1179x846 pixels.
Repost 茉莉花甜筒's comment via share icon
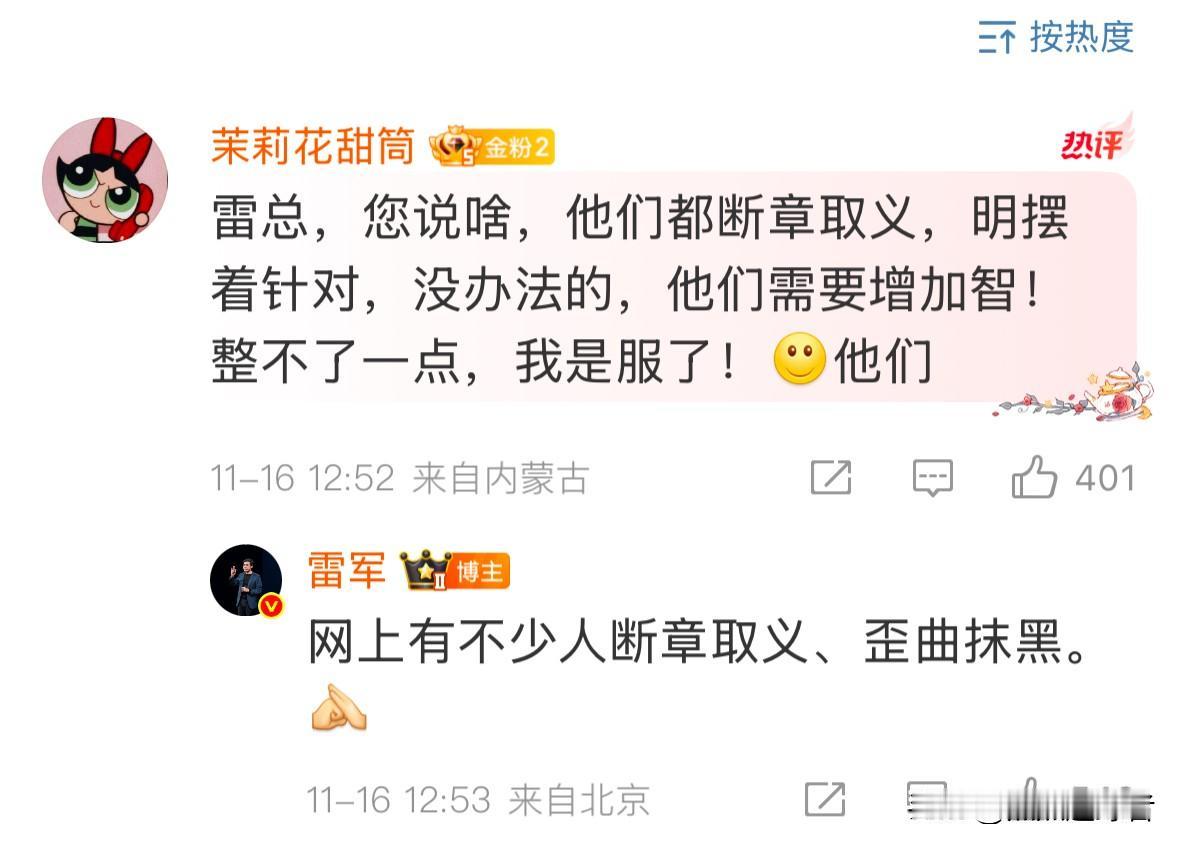coord(831,478)
